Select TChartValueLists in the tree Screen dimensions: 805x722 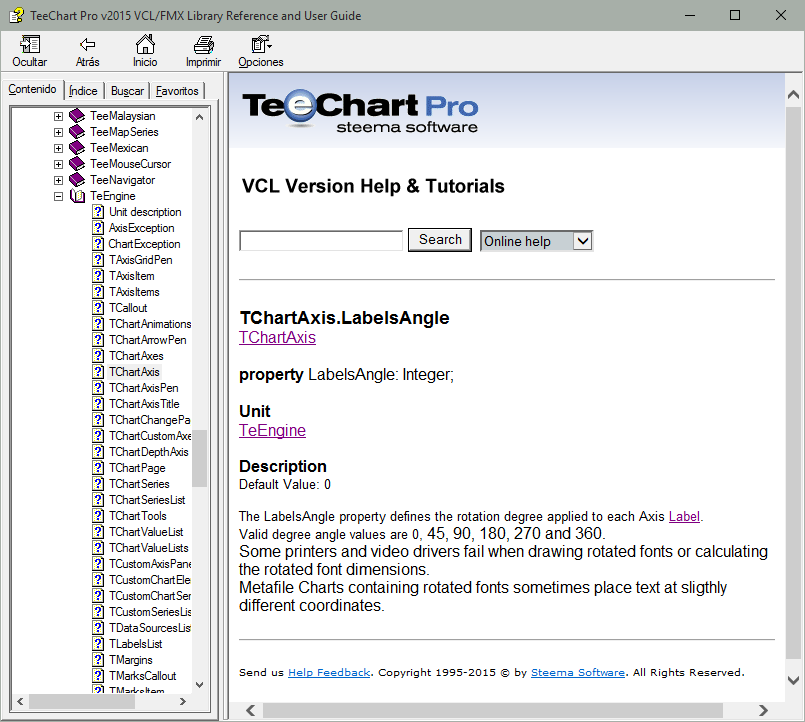pos(149,547)
